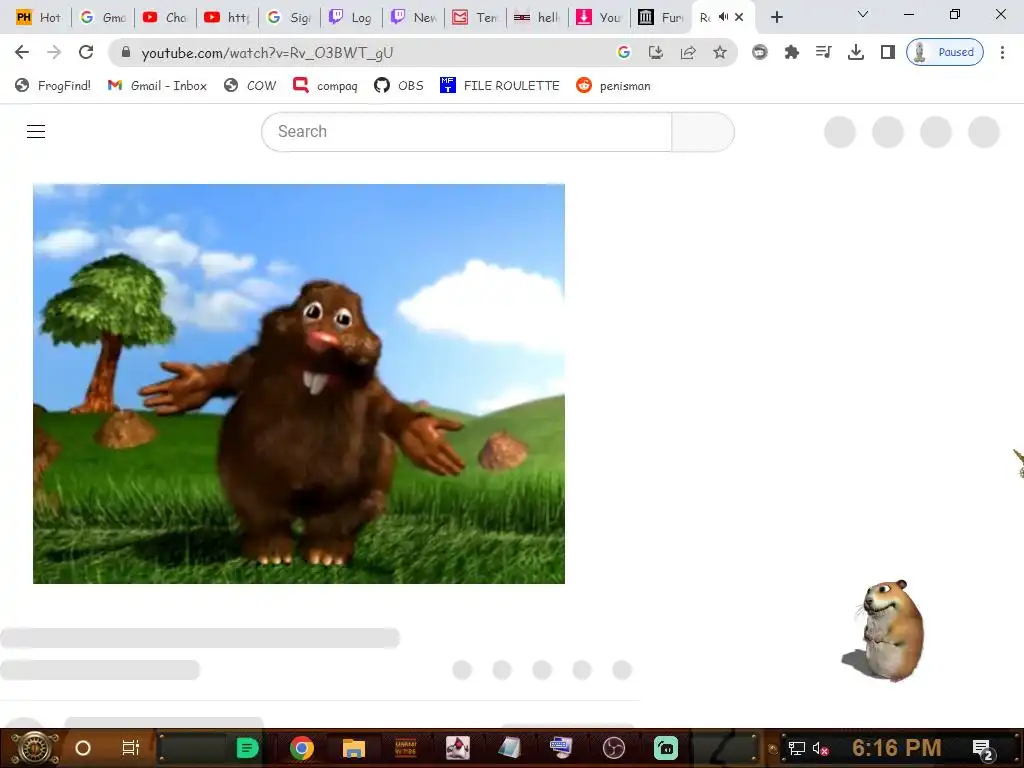Close the currently playing YouTube tab
Viewport: 1024px width, 768px height.
739,17
